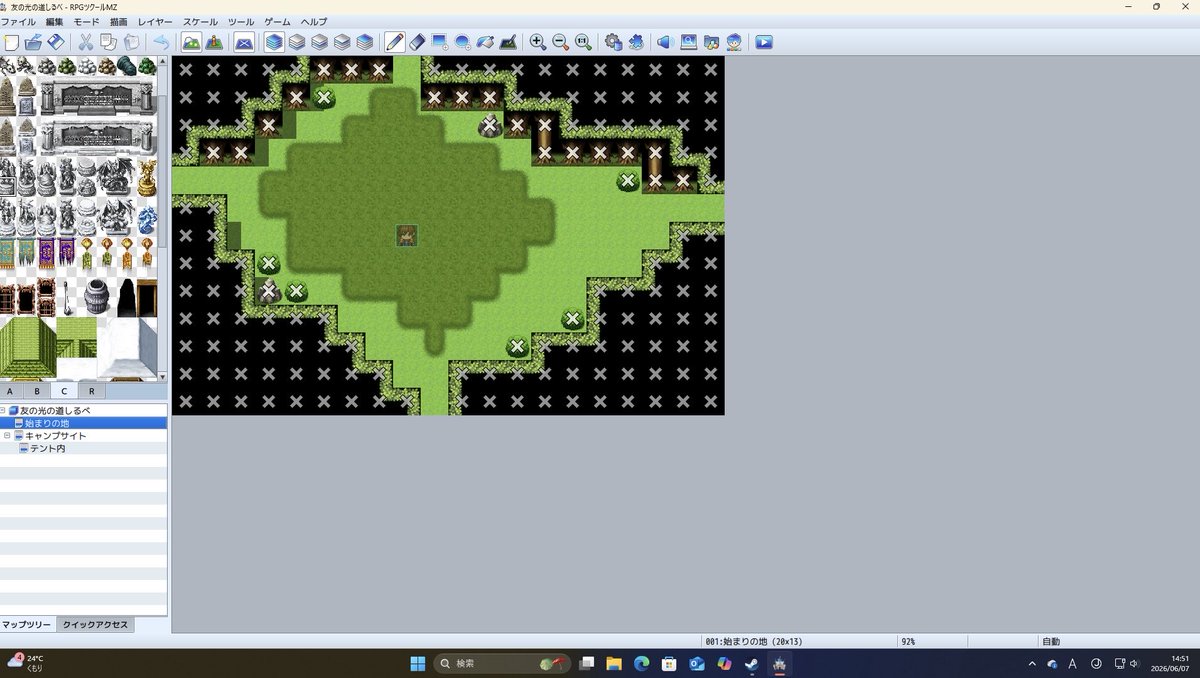
Task: Select the Pencil drawing tool
Action: click(x=395, y=42)
